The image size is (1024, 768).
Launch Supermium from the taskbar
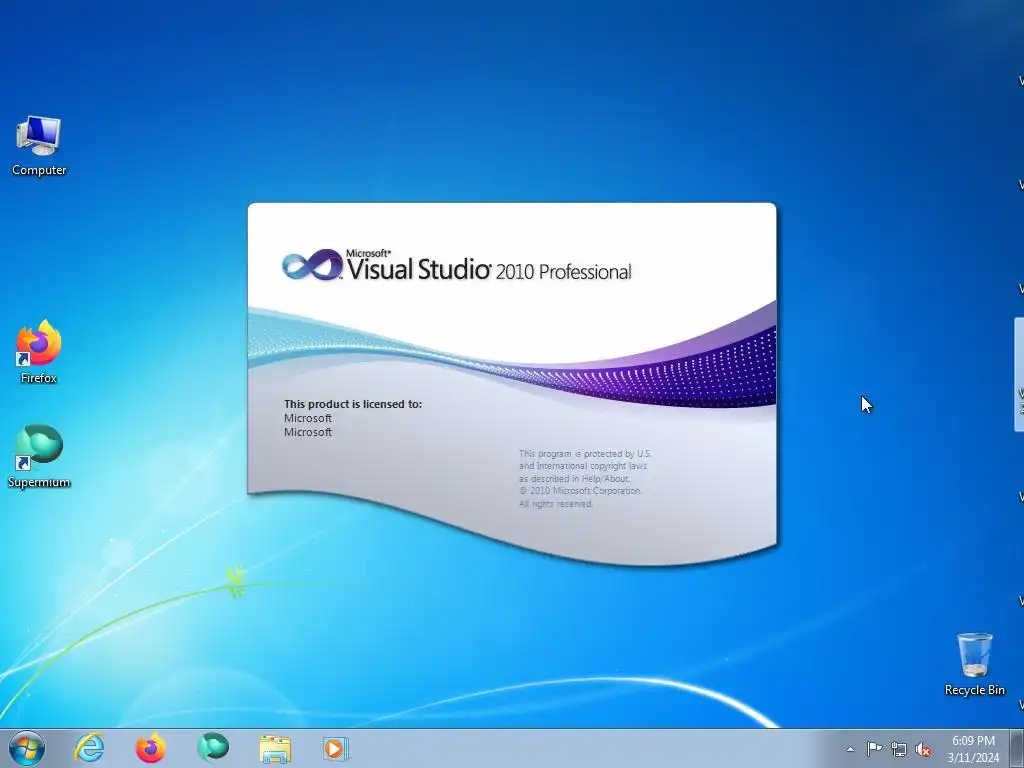tap(213, 748)
